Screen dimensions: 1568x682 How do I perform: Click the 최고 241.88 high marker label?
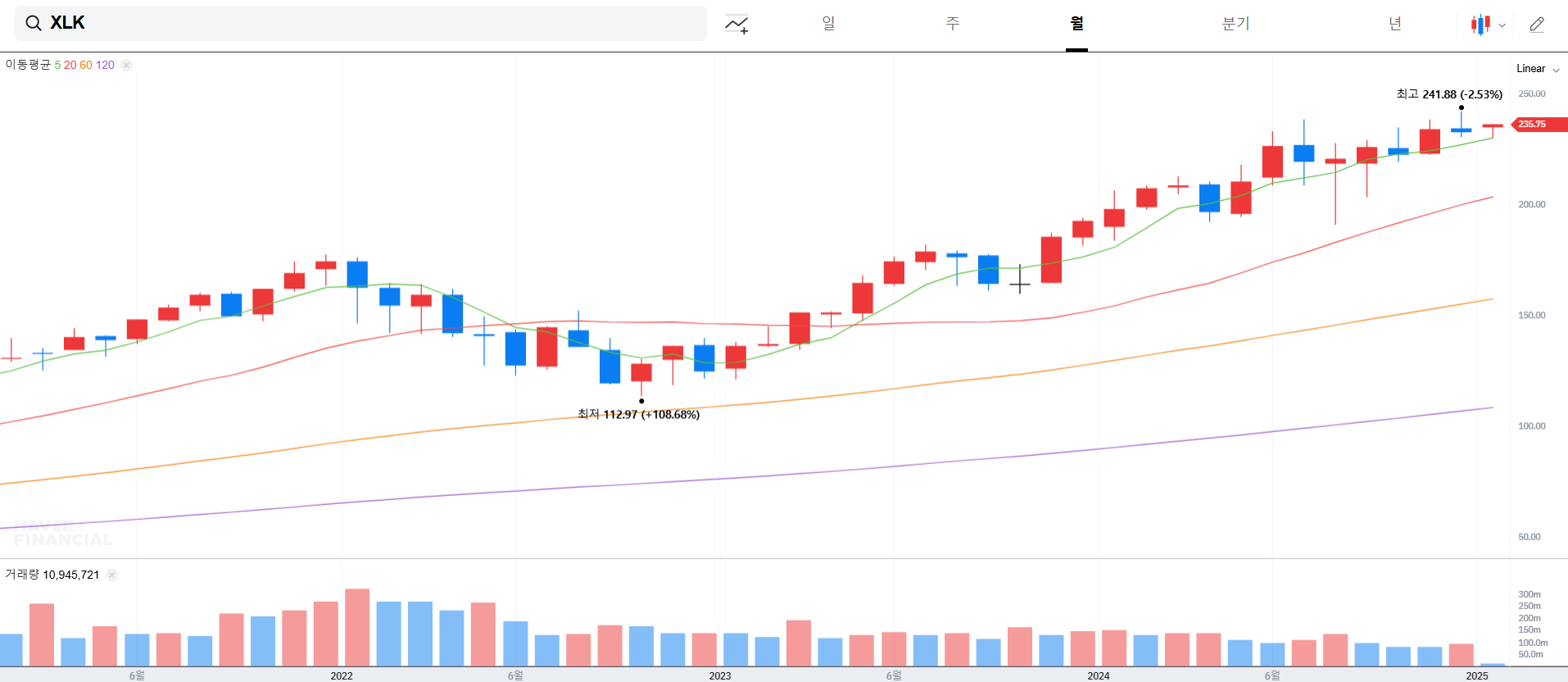pyautogui.click(x=1449, y=94)
